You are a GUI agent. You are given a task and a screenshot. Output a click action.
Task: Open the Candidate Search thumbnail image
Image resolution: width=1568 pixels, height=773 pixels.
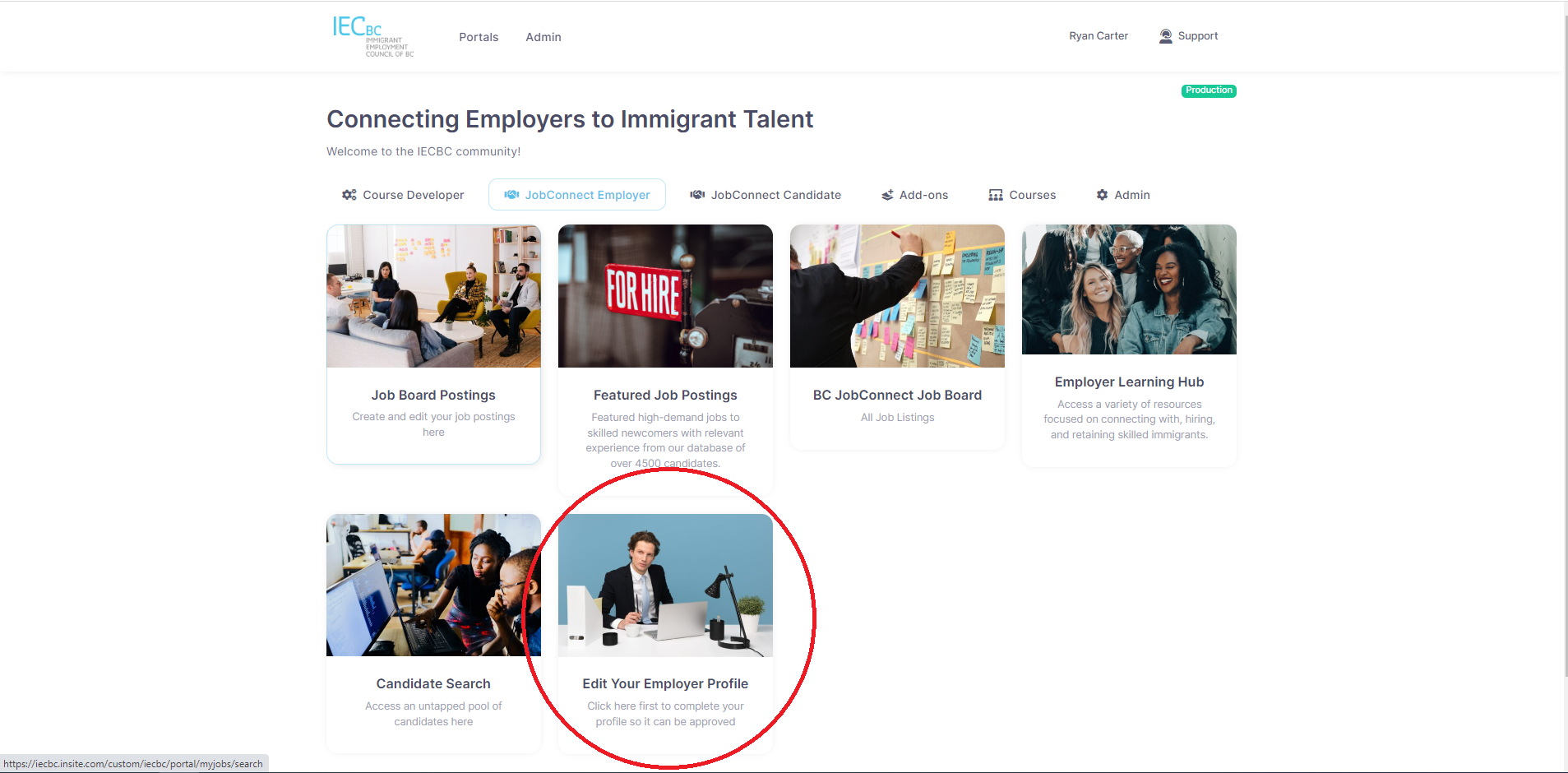click(432, 585)
